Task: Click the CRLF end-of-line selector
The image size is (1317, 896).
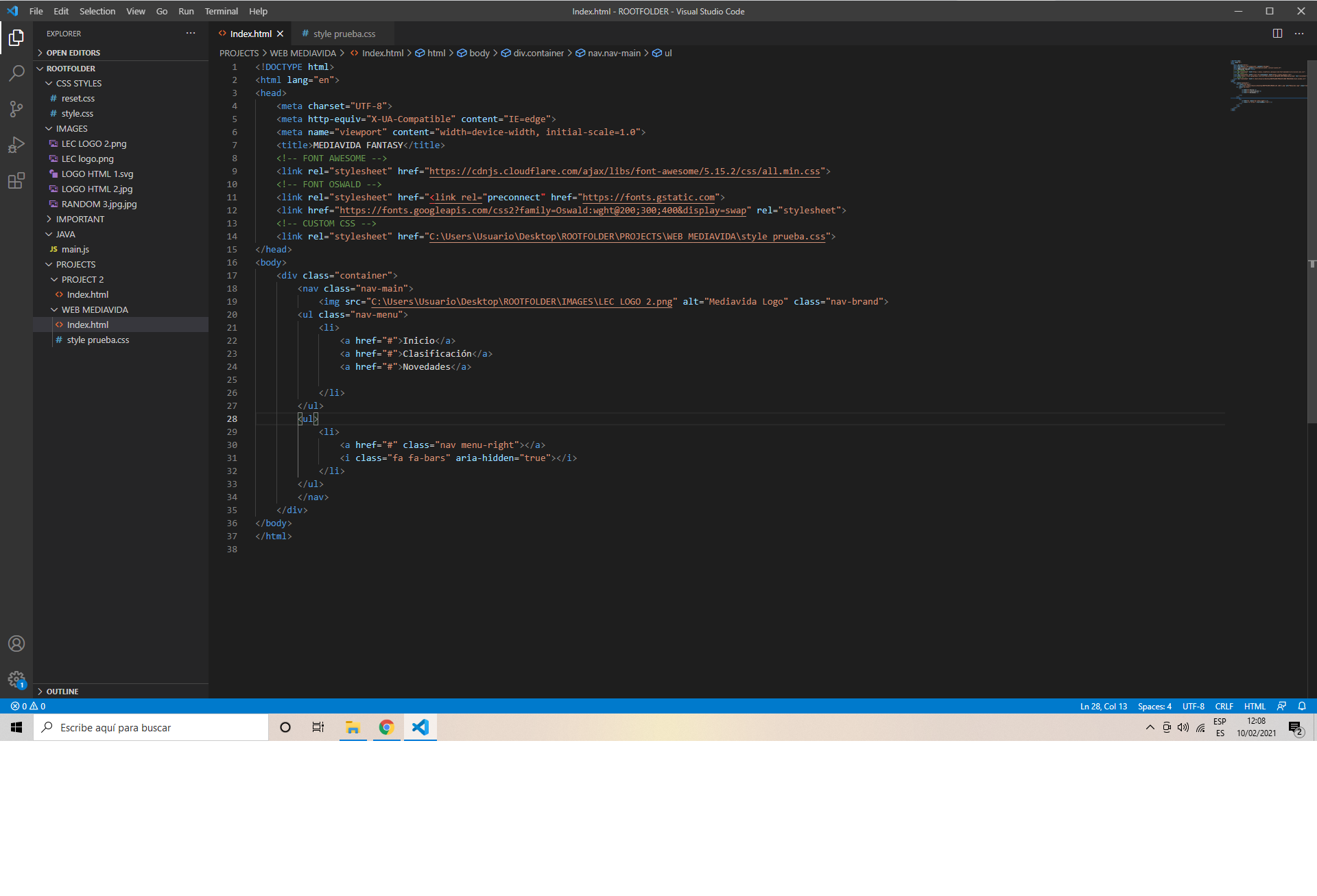Action: click(1224, 706)
